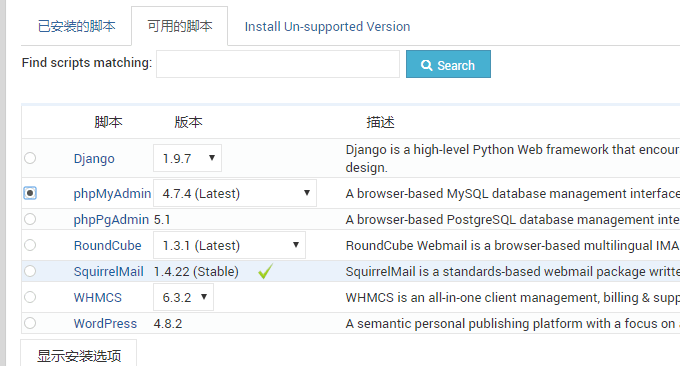Click the 描述 column header
Screen dimensions: 680x366
coord(380,122)
